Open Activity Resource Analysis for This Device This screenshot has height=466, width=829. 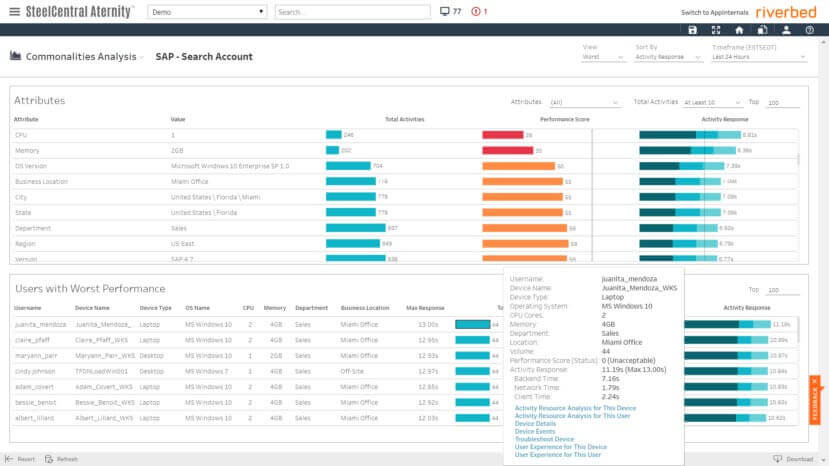click(575, 408)
